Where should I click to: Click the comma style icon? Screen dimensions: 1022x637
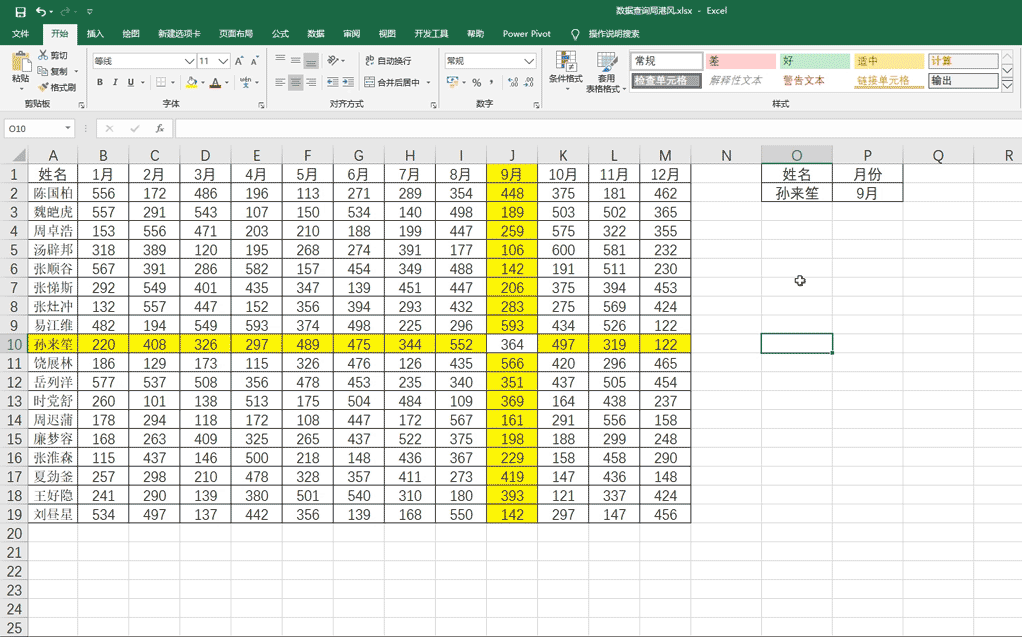pyautogui.click(x=491, y=82)
